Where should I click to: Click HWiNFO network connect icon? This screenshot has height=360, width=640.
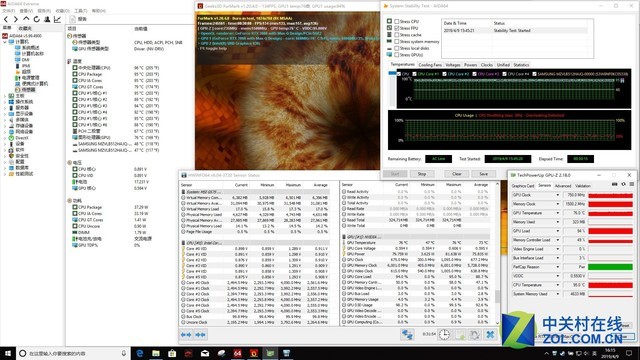click(x=407, y=335)
